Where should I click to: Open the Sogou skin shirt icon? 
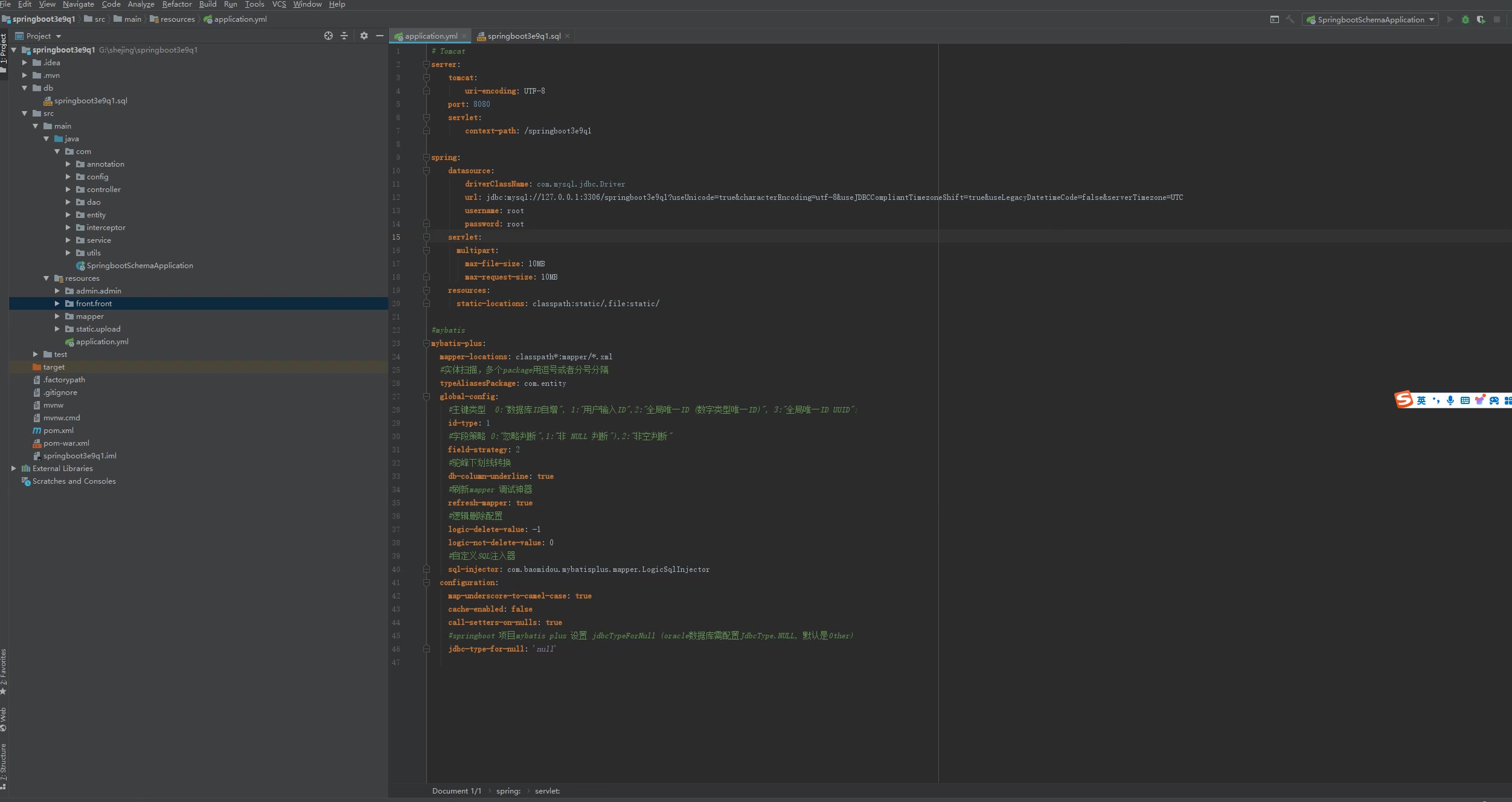point(1479,400)
